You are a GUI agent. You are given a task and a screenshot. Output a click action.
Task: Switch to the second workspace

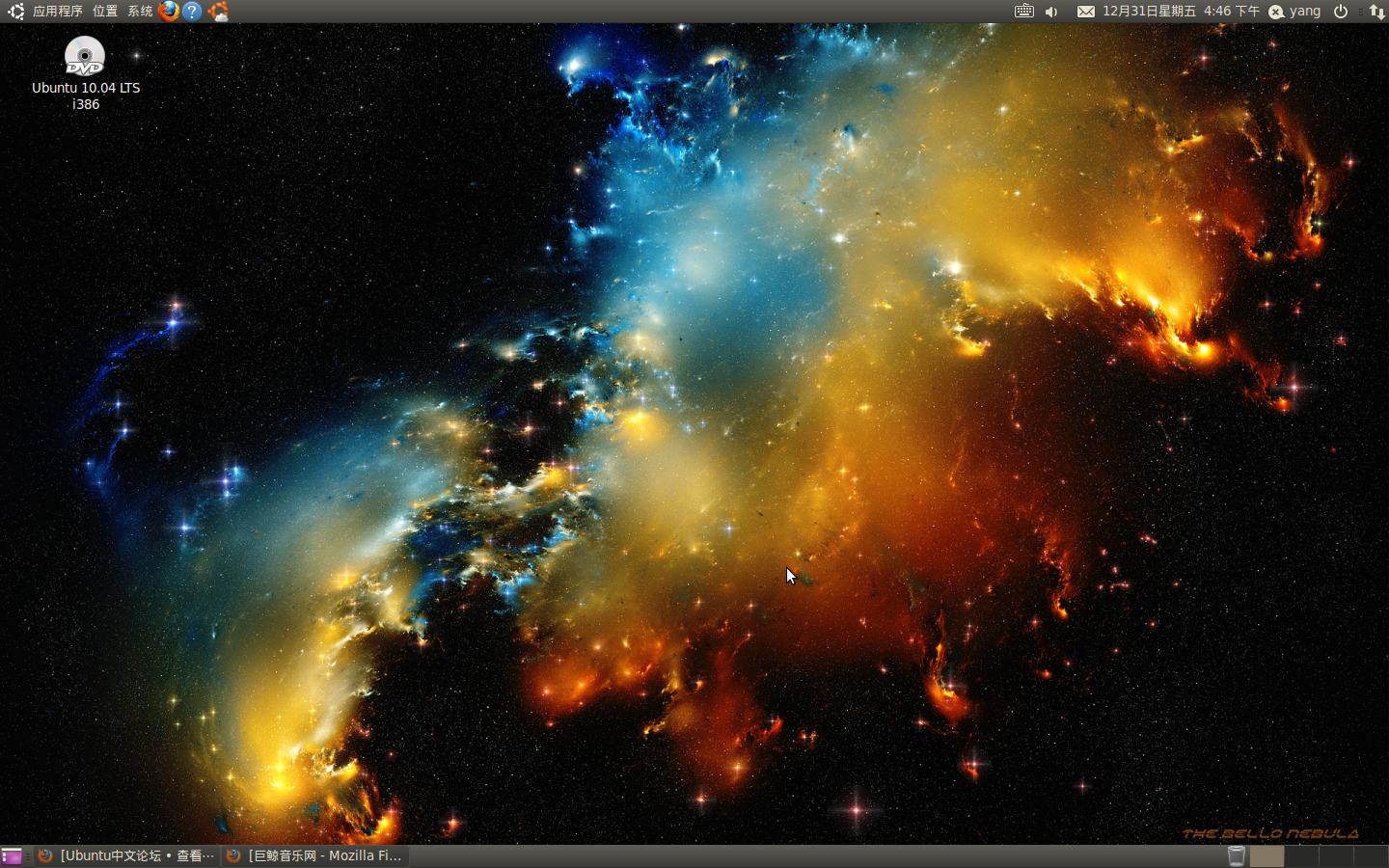click(1301, 855)
